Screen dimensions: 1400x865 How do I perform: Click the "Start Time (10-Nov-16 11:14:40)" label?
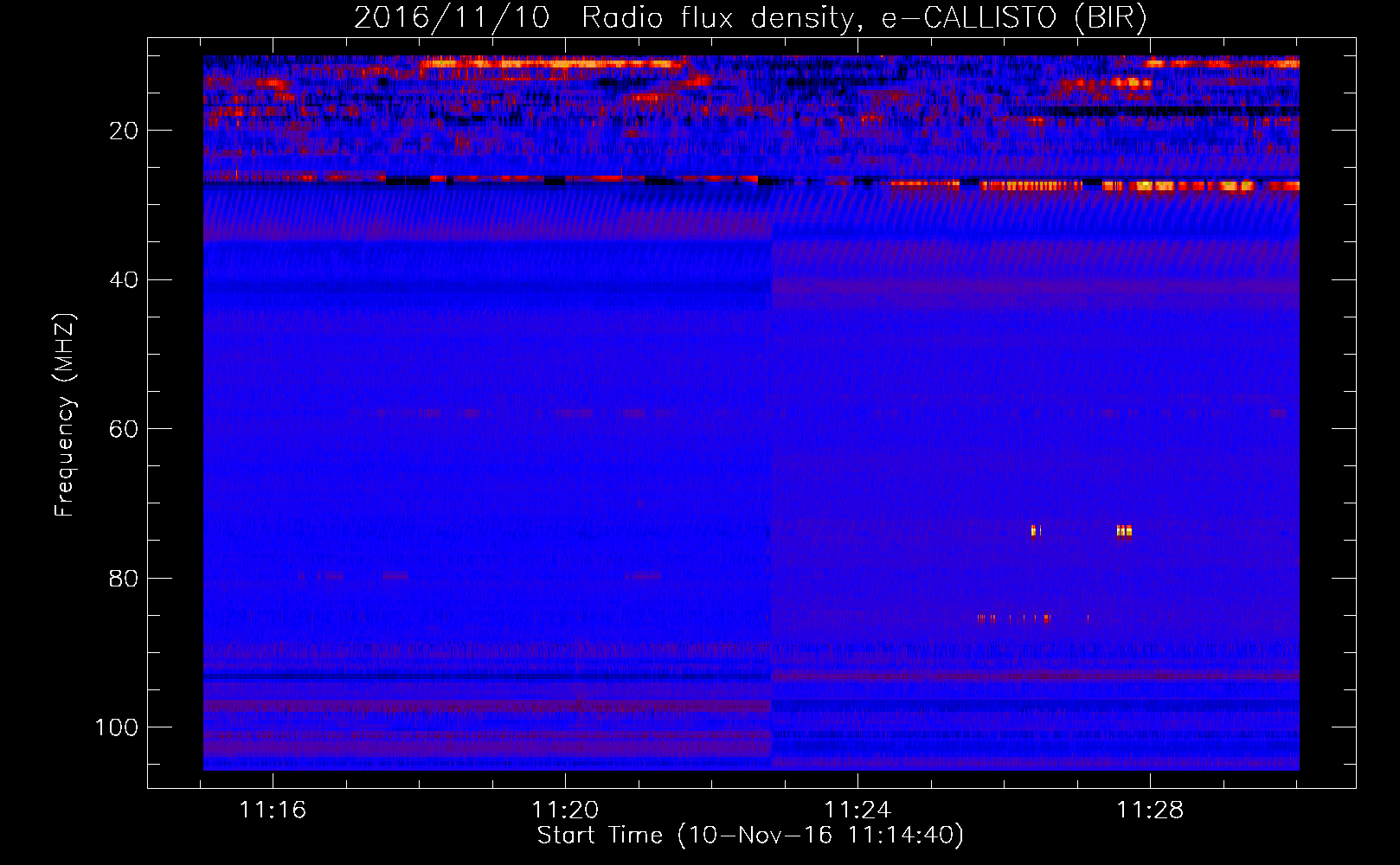[750, 836]
